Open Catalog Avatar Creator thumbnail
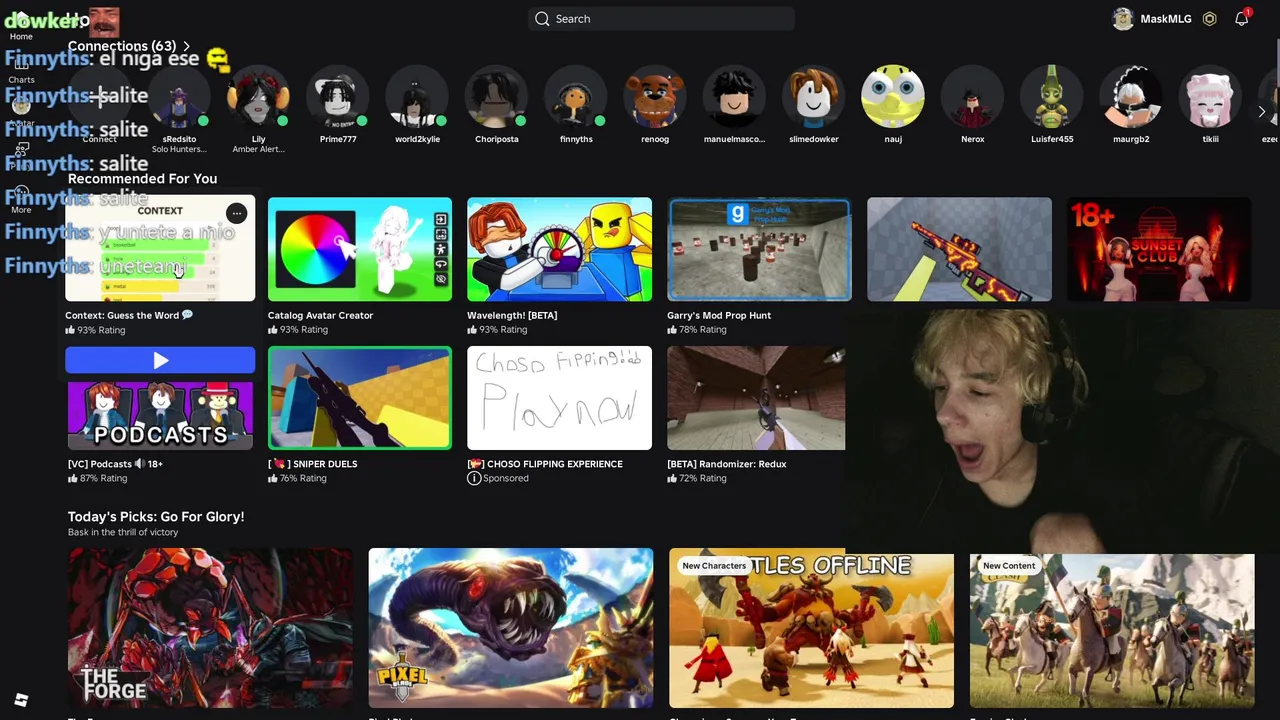Viewport: 1280px width, 720px height. (360, 249)
